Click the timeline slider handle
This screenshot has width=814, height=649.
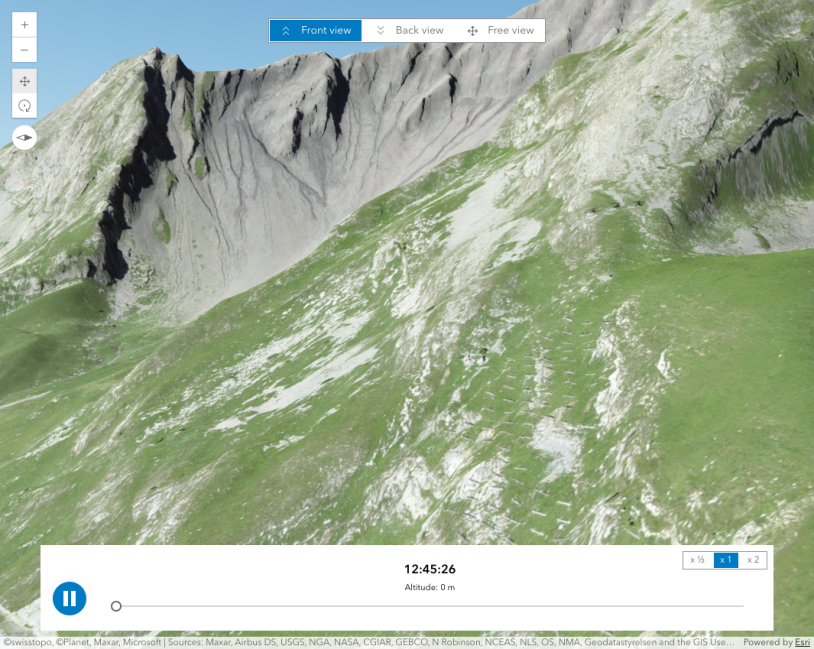(116, 606)
